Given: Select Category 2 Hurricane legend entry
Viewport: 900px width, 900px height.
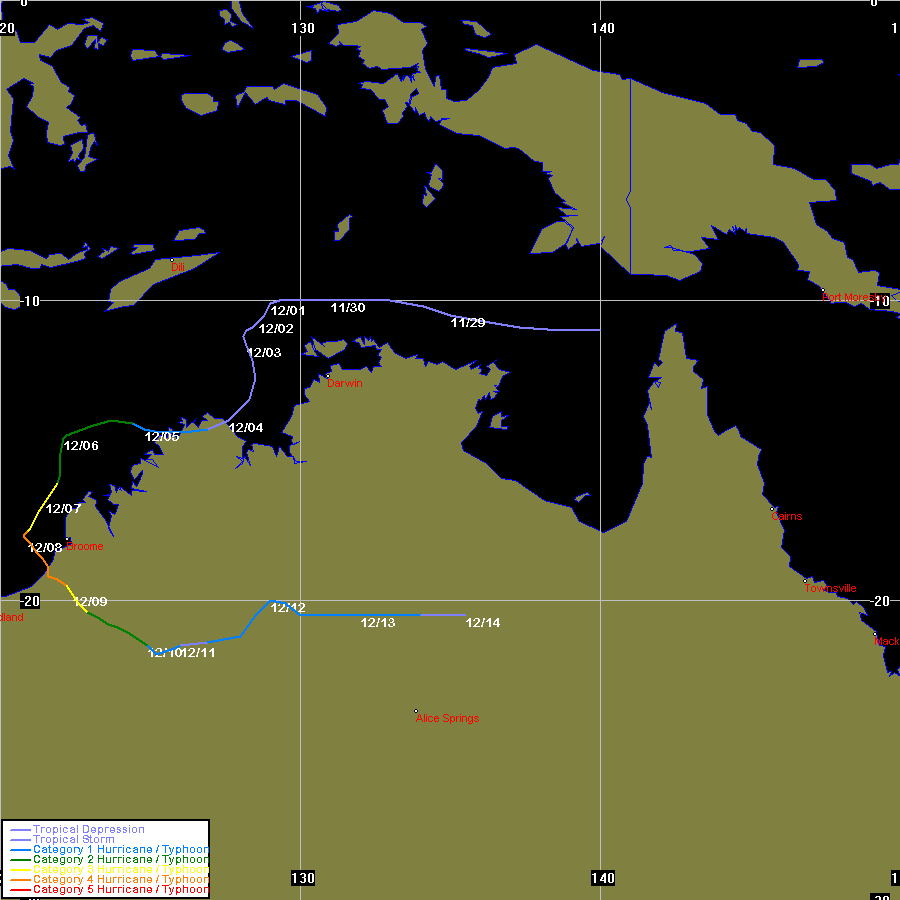Looking at the screenshot, I should tap(120, 860).
